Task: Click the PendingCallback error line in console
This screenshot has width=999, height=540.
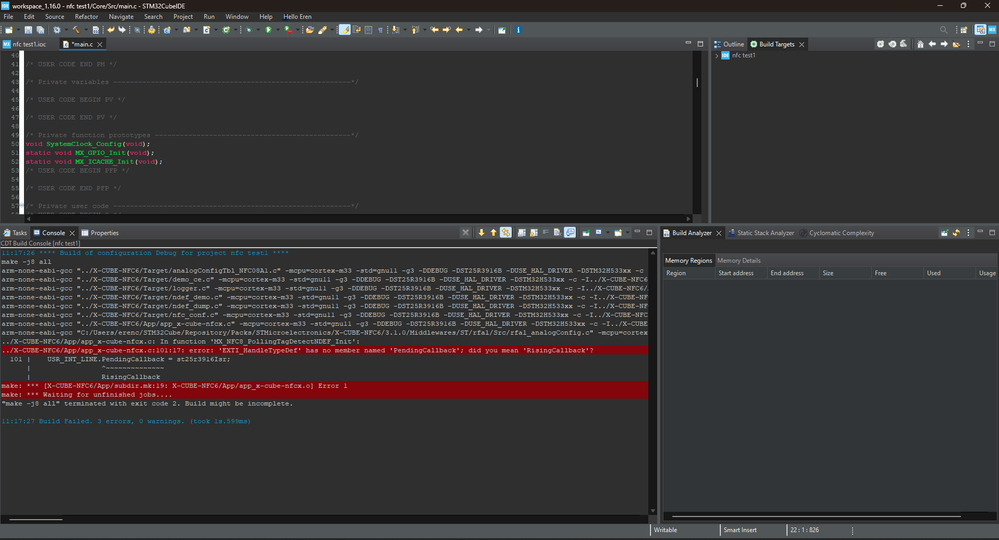Action: [x=324, y=350]
